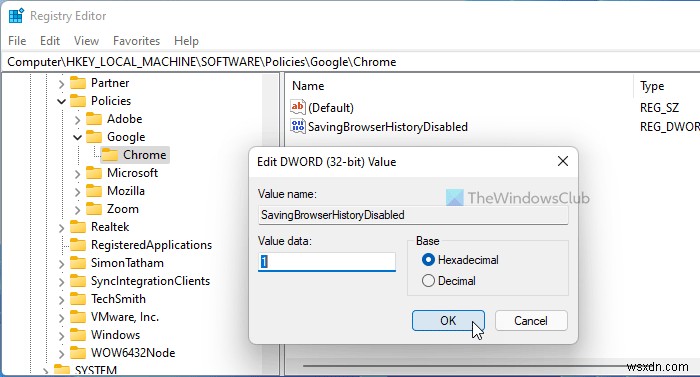Click the SavingBrowserHistoryDisabled DWORD value icon
The height and width of the screenshot is (377, 700).
point(298,126)
